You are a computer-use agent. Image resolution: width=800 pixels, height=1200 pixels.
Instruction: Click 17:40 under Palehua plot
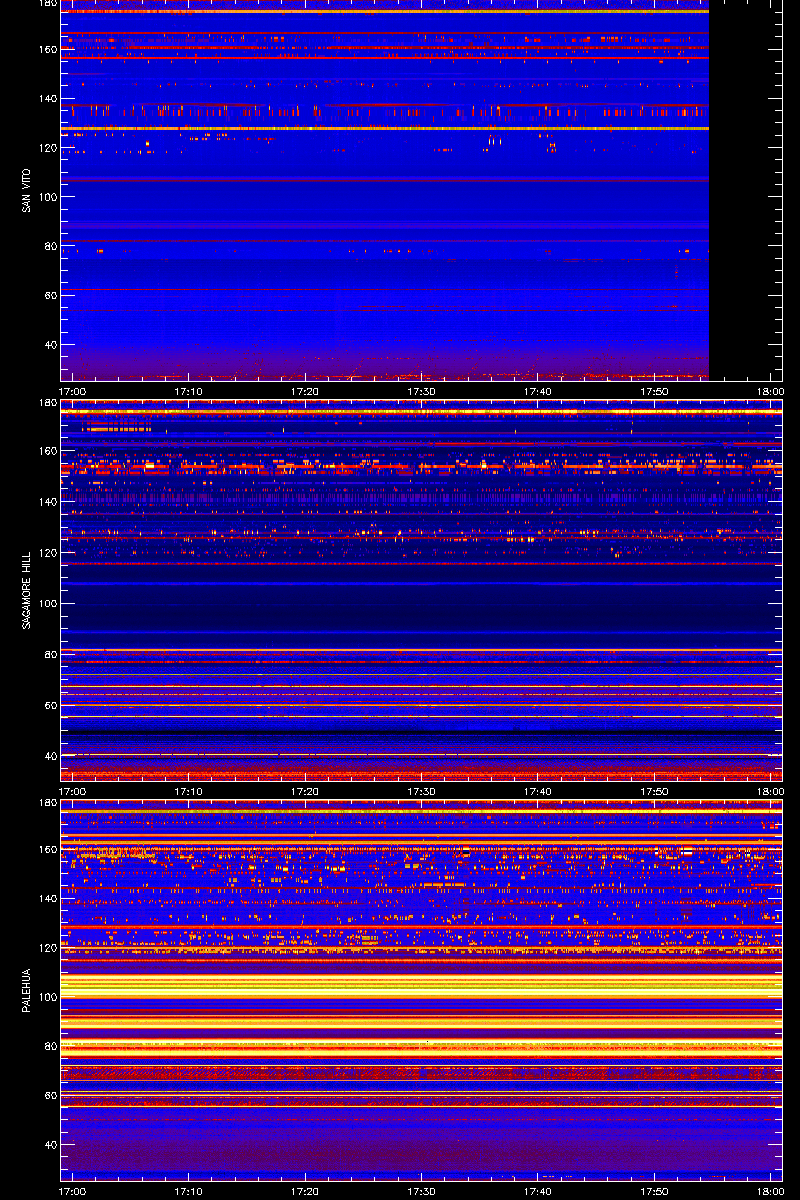[538, 1192]
